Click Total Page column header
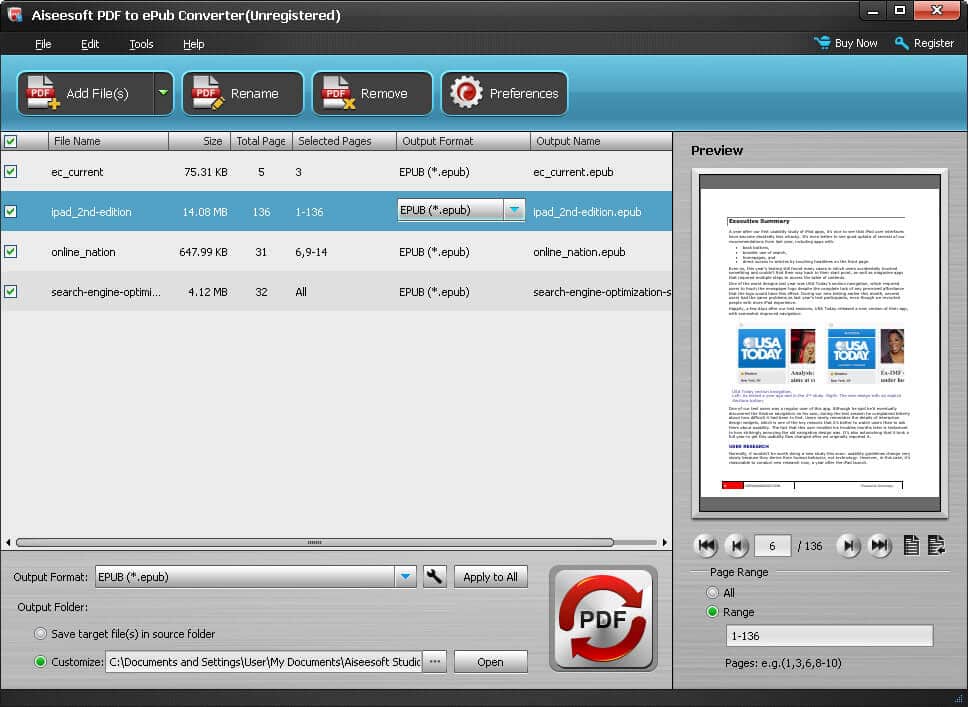This screenshot has width=968, height=707. 261,141
